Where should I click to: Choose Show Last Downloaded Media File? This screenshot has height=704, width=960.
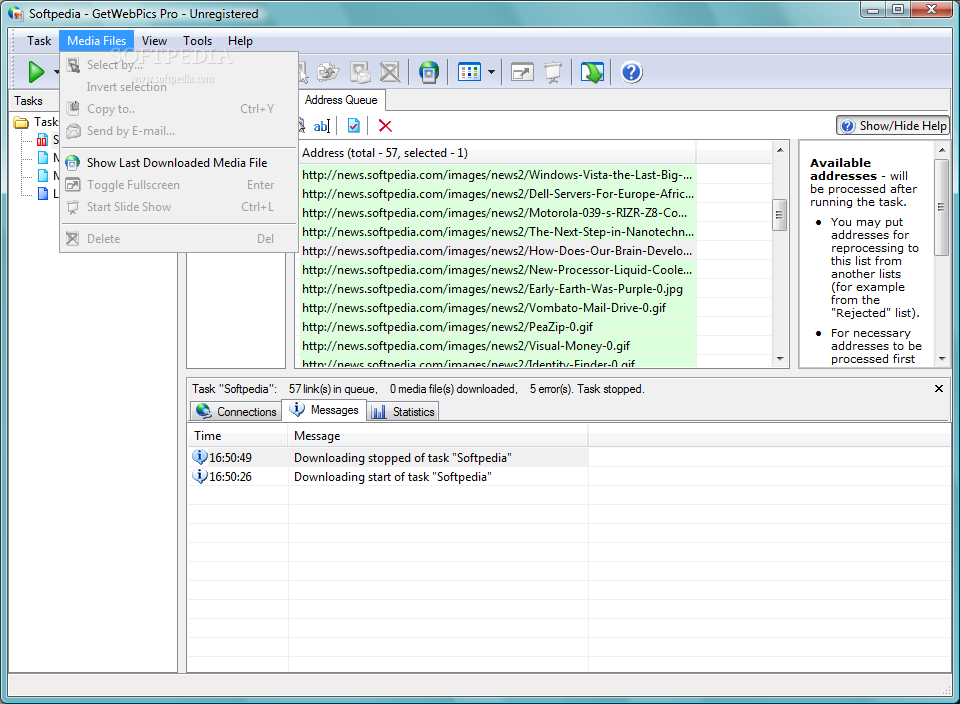(179, 163)
